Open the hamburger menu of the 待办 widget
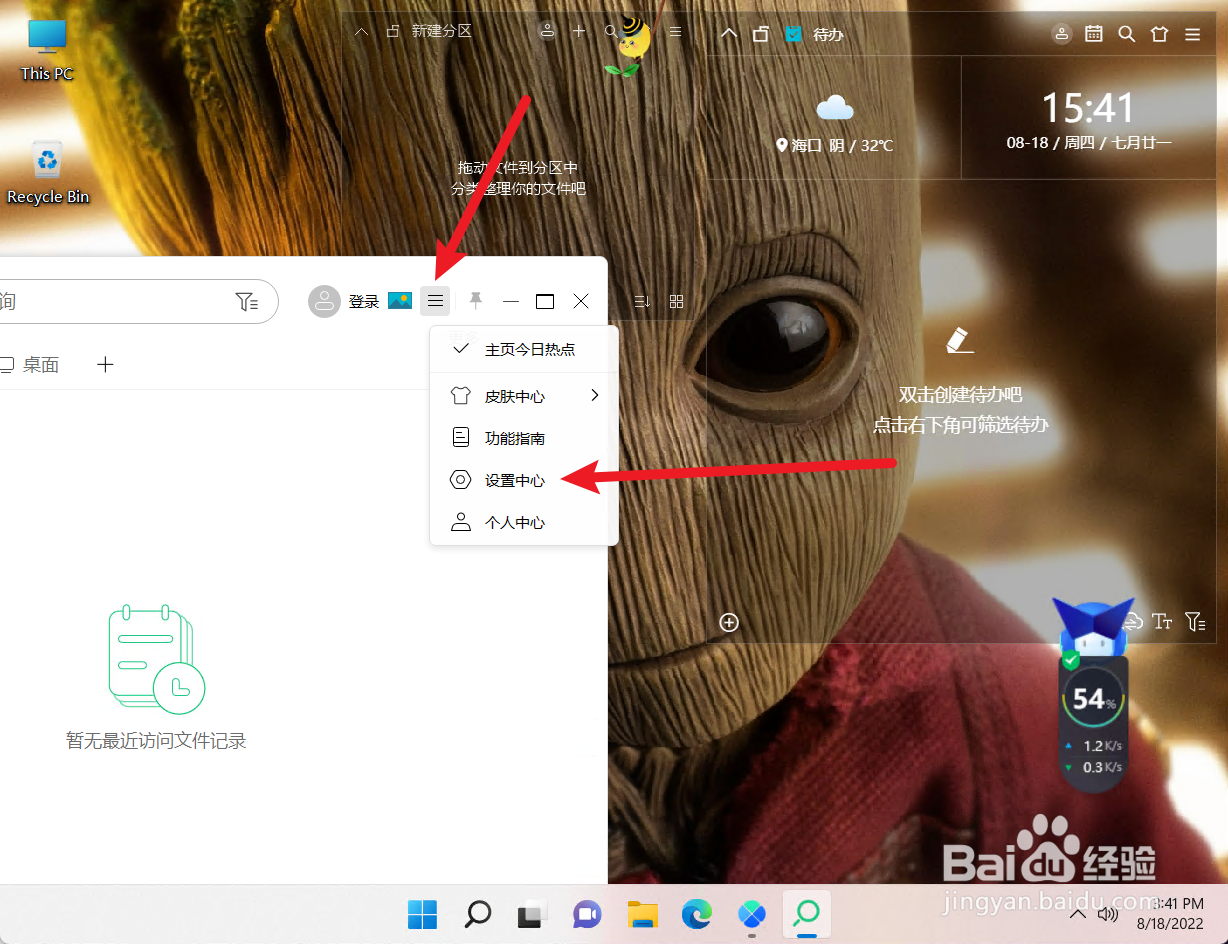The height and width of the screenshot is (944, 1228). 1192,34
